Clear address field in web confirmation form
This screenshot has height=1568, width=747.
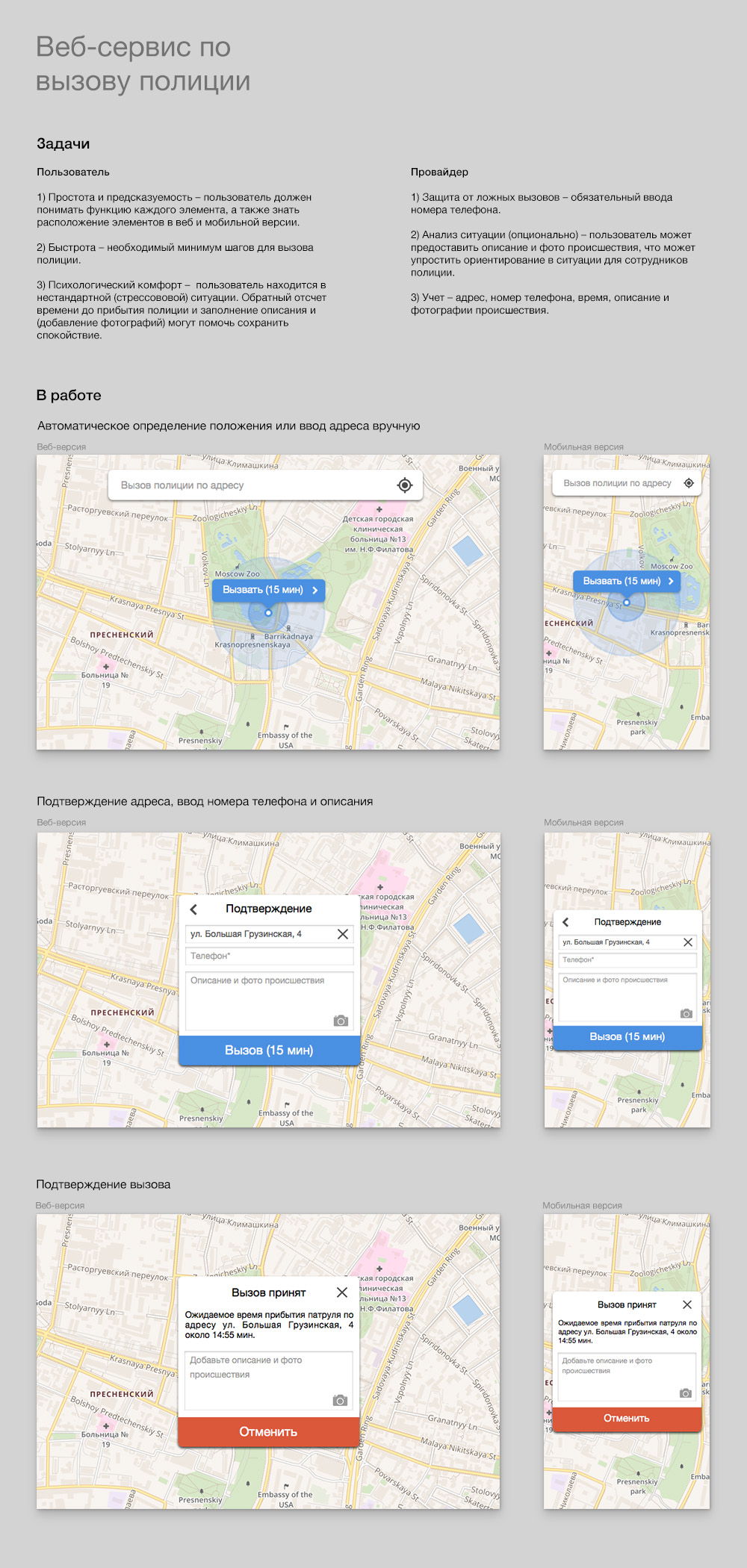coord(343,934)
